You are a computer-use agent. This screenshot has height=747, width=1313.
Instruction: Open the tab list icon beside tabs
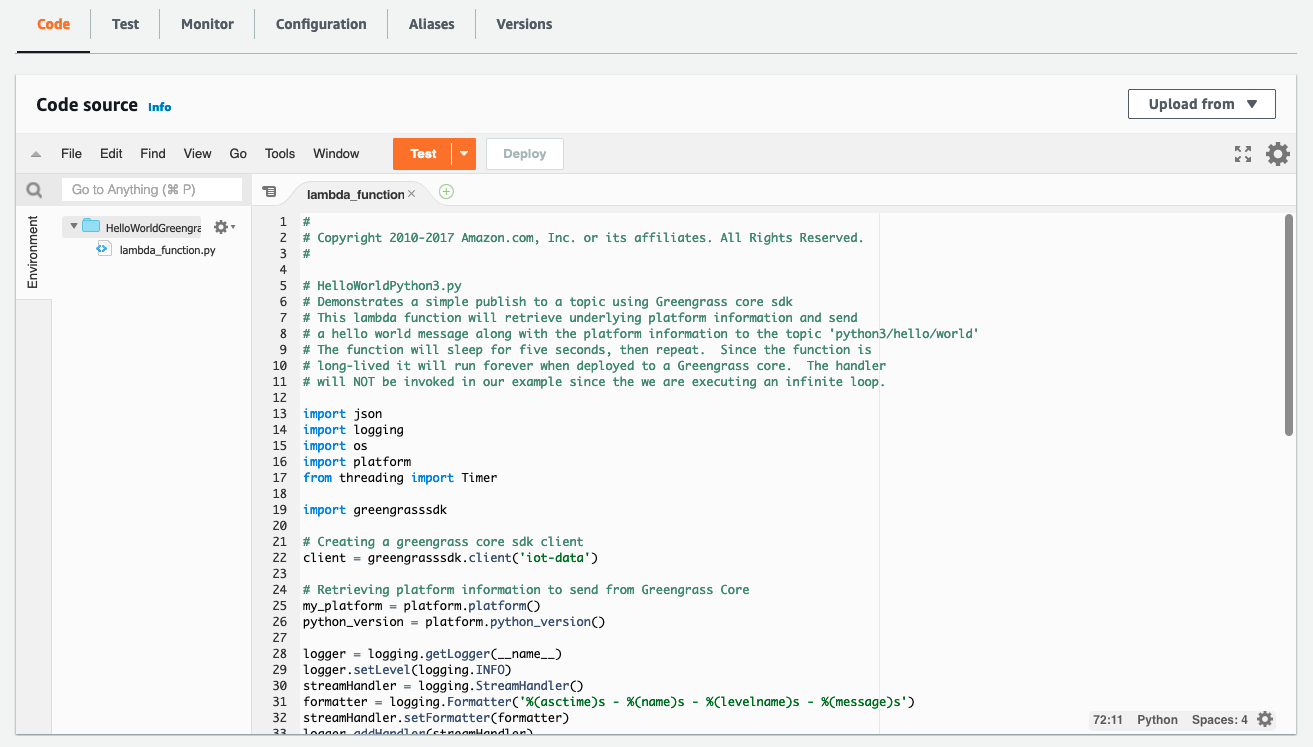269,192
